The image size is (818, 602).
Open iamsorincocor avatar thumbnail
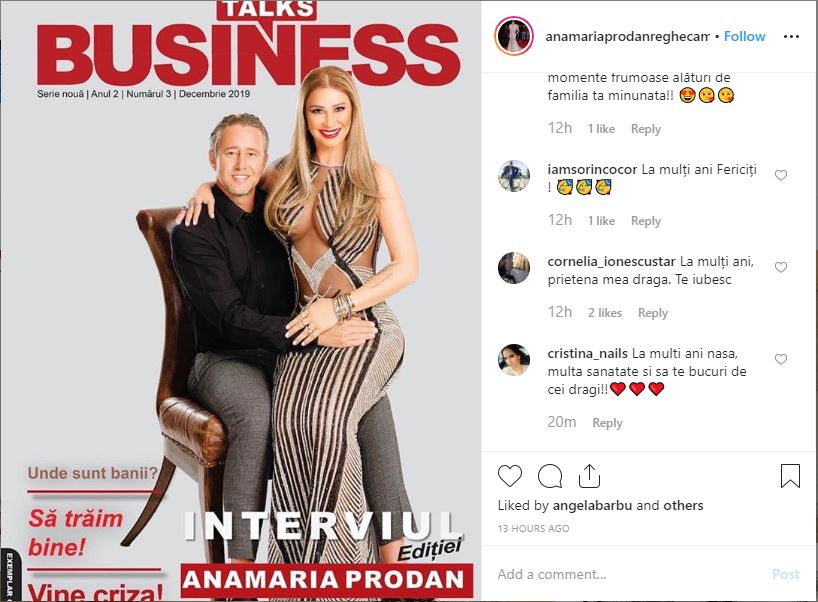point(514,176)
